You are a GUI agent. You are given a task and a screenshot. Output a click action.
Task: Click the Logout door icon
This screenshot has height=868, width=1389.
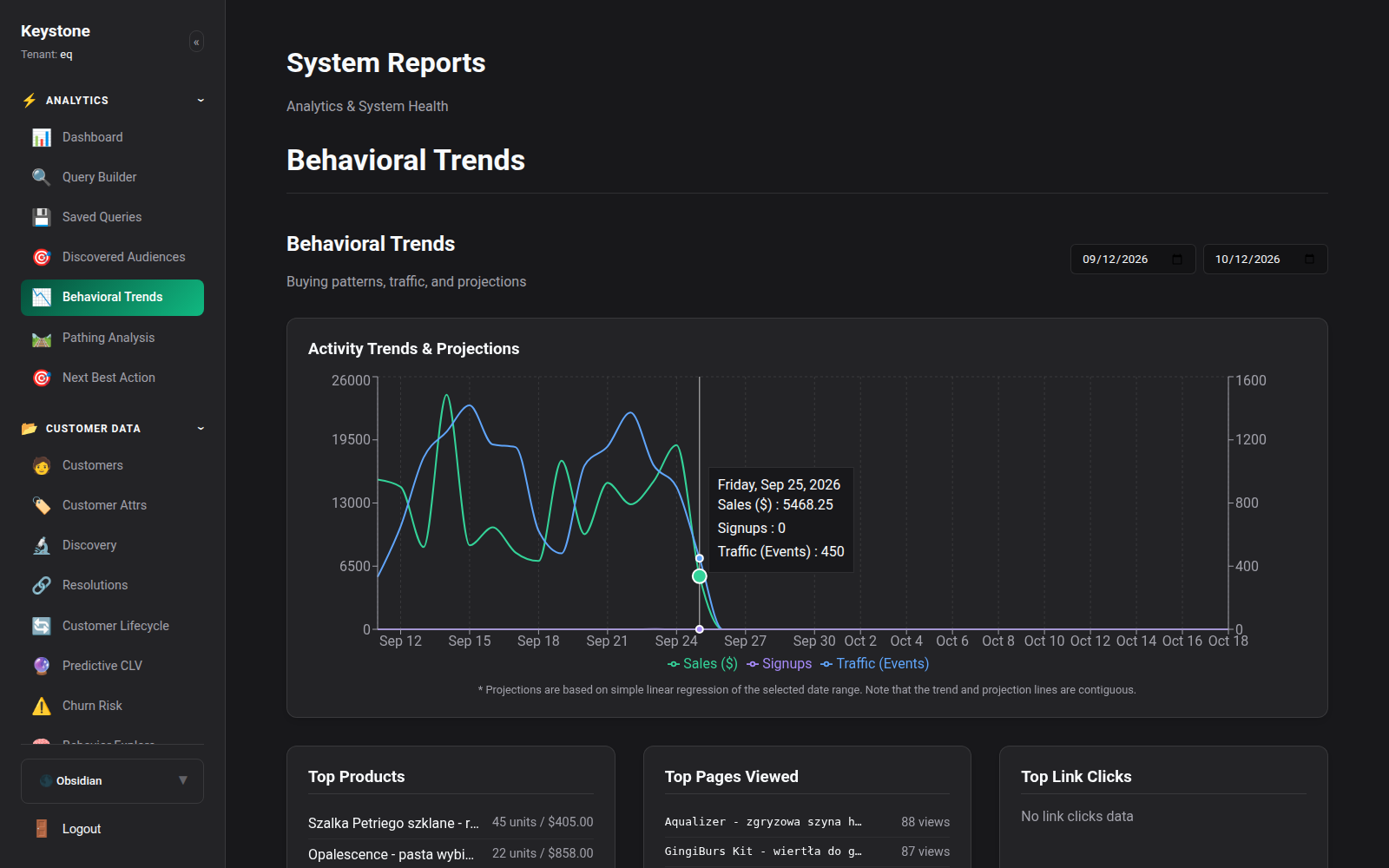42,829
